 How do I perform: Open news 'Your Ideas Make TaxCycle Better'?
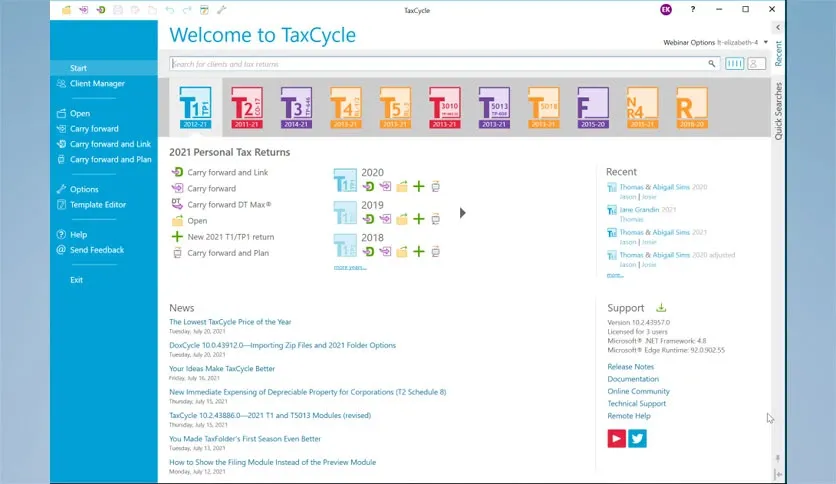(222, 369)
